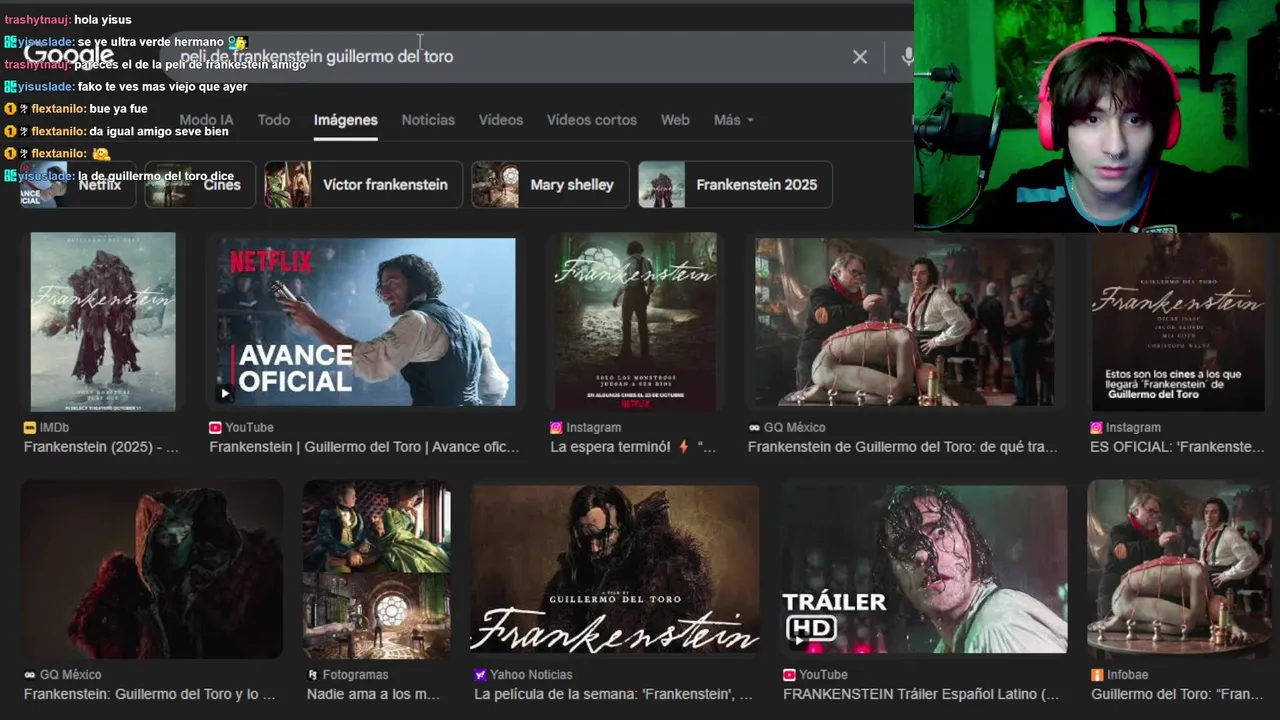Open the GQ México behind-the-scenes set photo
Viewport: 1280px width, 720px height.
(904, 321)
